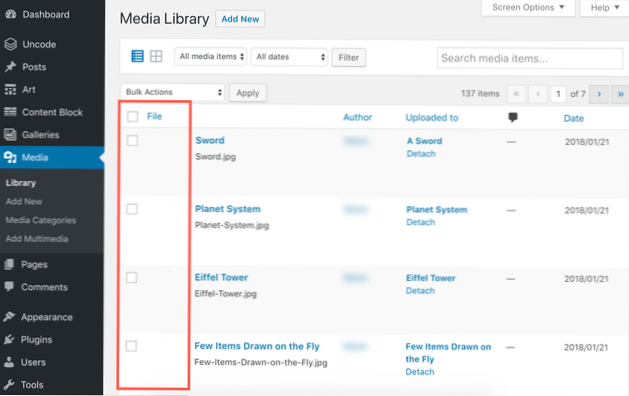Click the Comments bubble icon in sidebar

(x=9, y=286)
